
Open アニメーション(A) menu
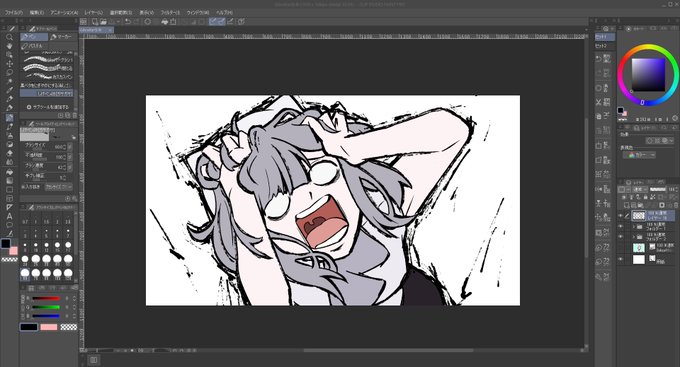click(x=64, y=13)
